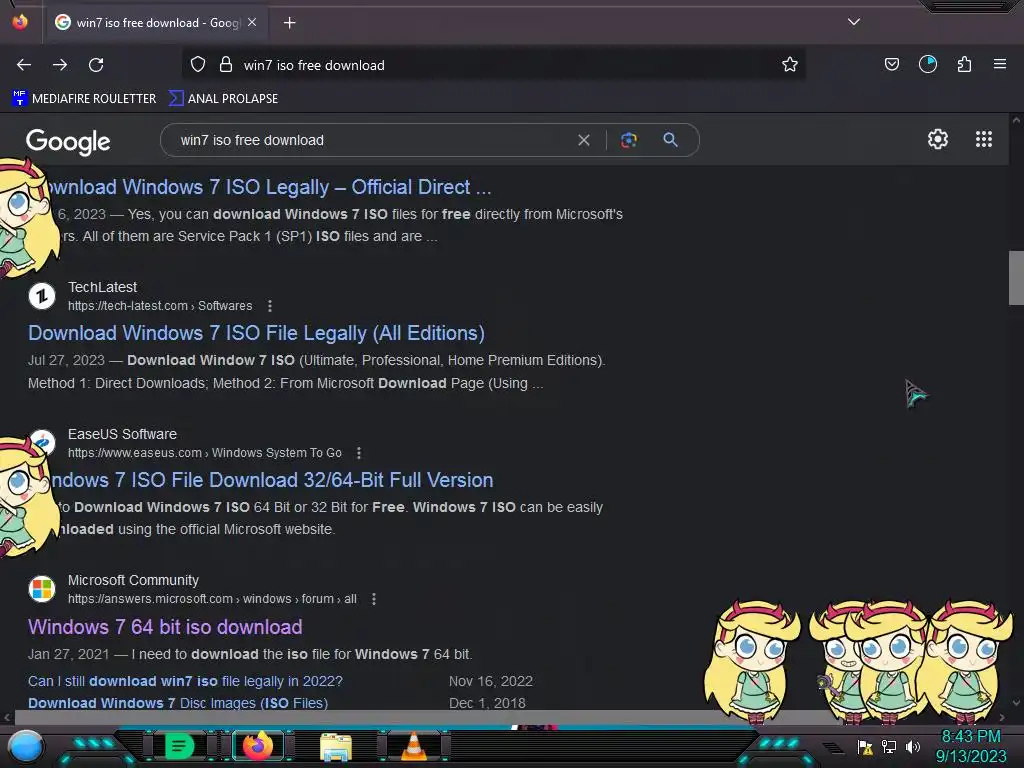Open Can I still download win7 iso file legally in 2022?
Image resolution: width=1024 pixels, height=768 pixels.
[185, 681]
